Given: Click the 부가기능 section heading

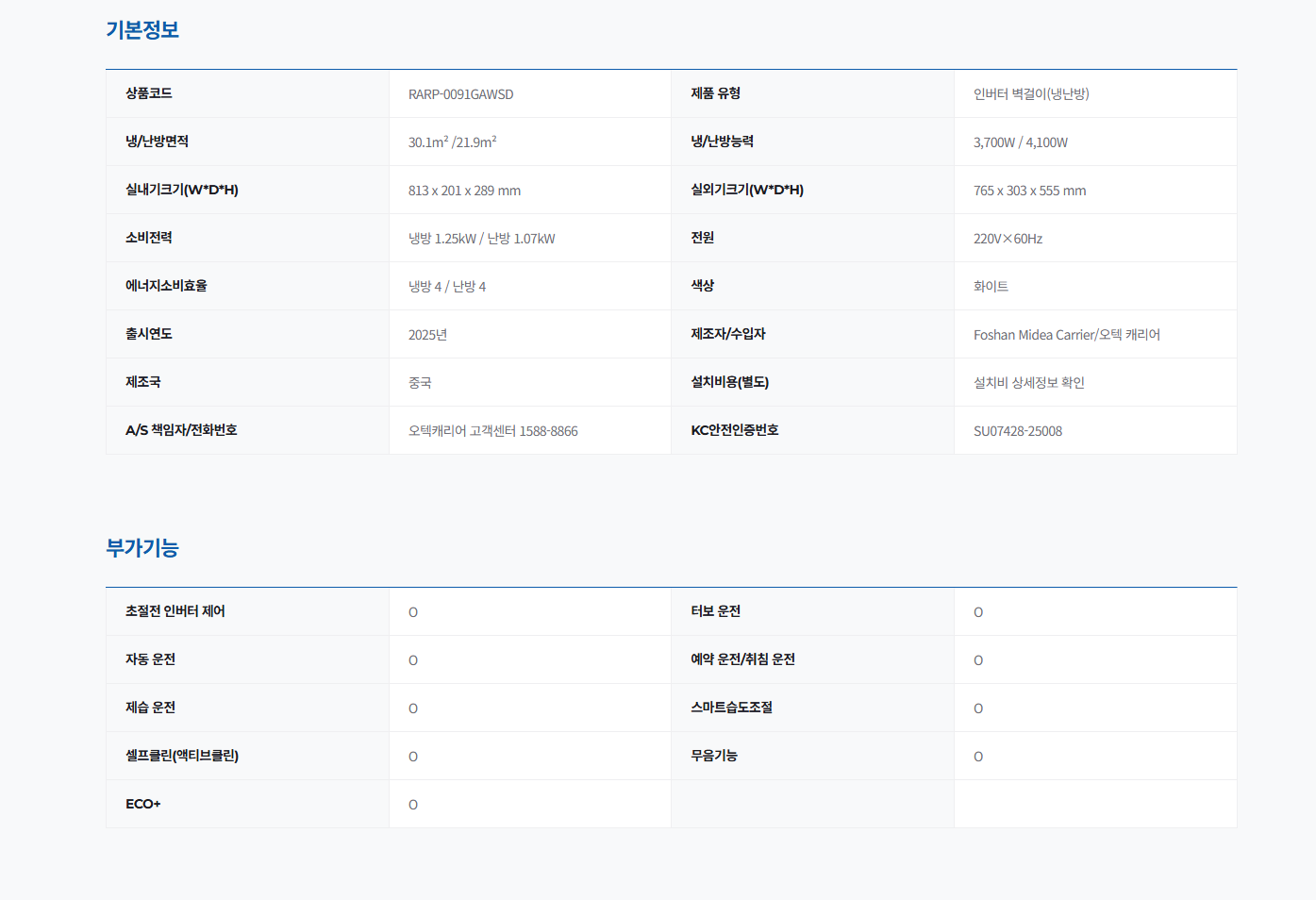Looking at the screenshot, I should (142, 548).
